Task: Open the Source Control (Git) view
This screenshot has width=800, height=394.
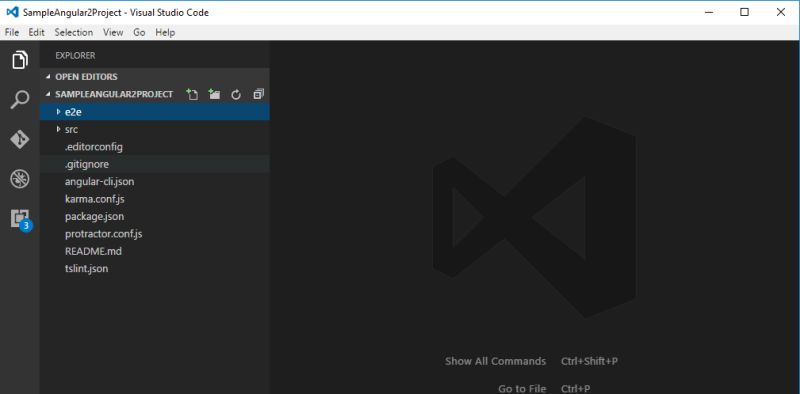Action: click(x=19, y=139)
